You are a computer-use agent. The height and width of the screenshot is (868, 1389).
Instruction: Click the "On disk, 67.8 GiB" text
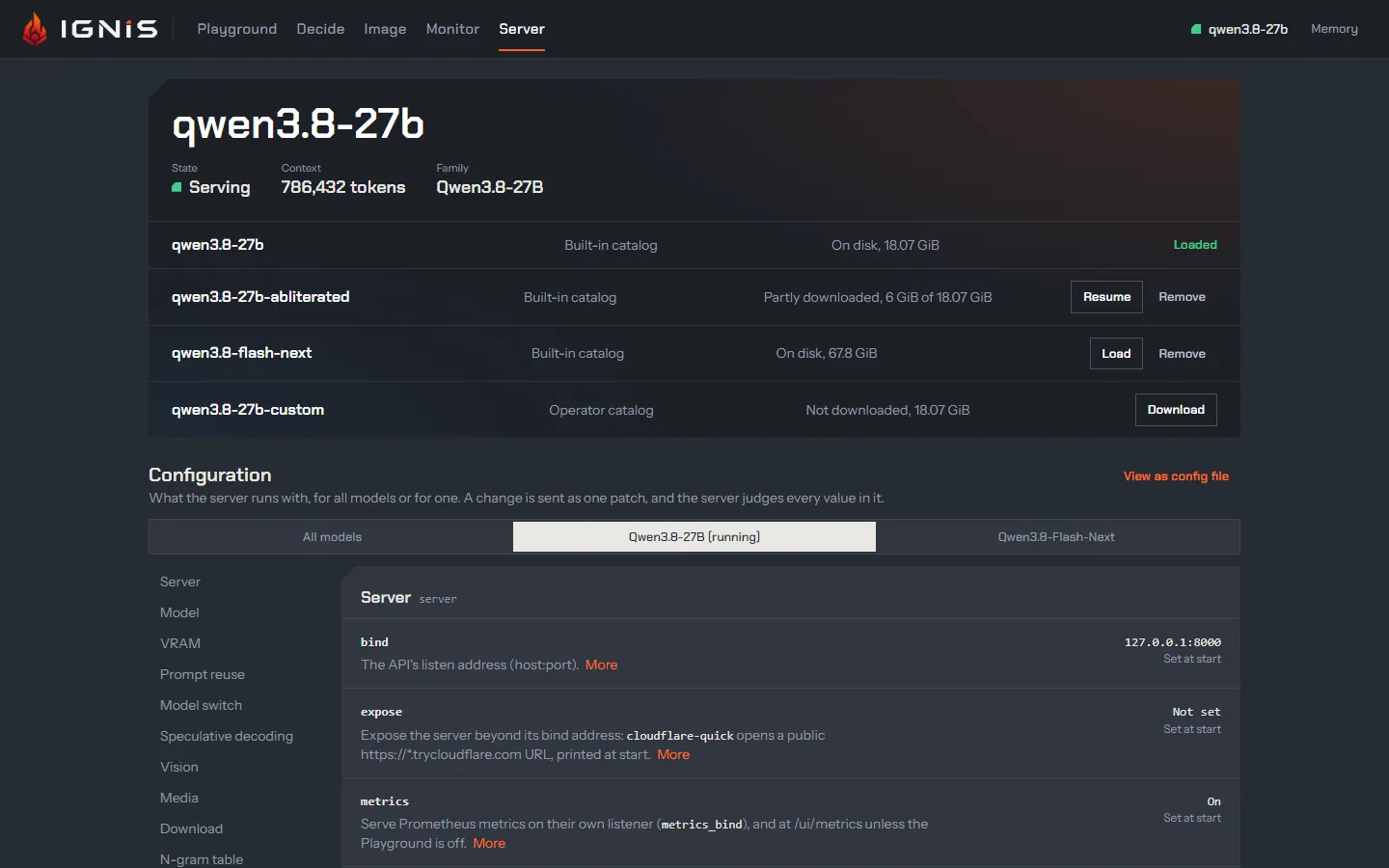[x=827, y=353]
